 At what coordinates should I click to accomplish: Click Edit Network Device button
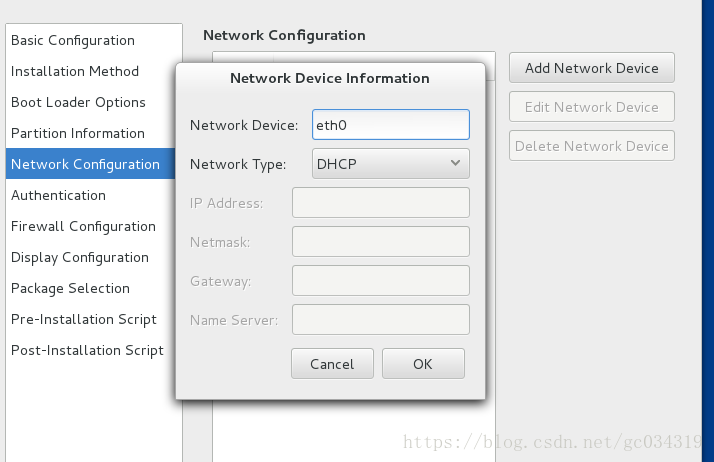592,107
